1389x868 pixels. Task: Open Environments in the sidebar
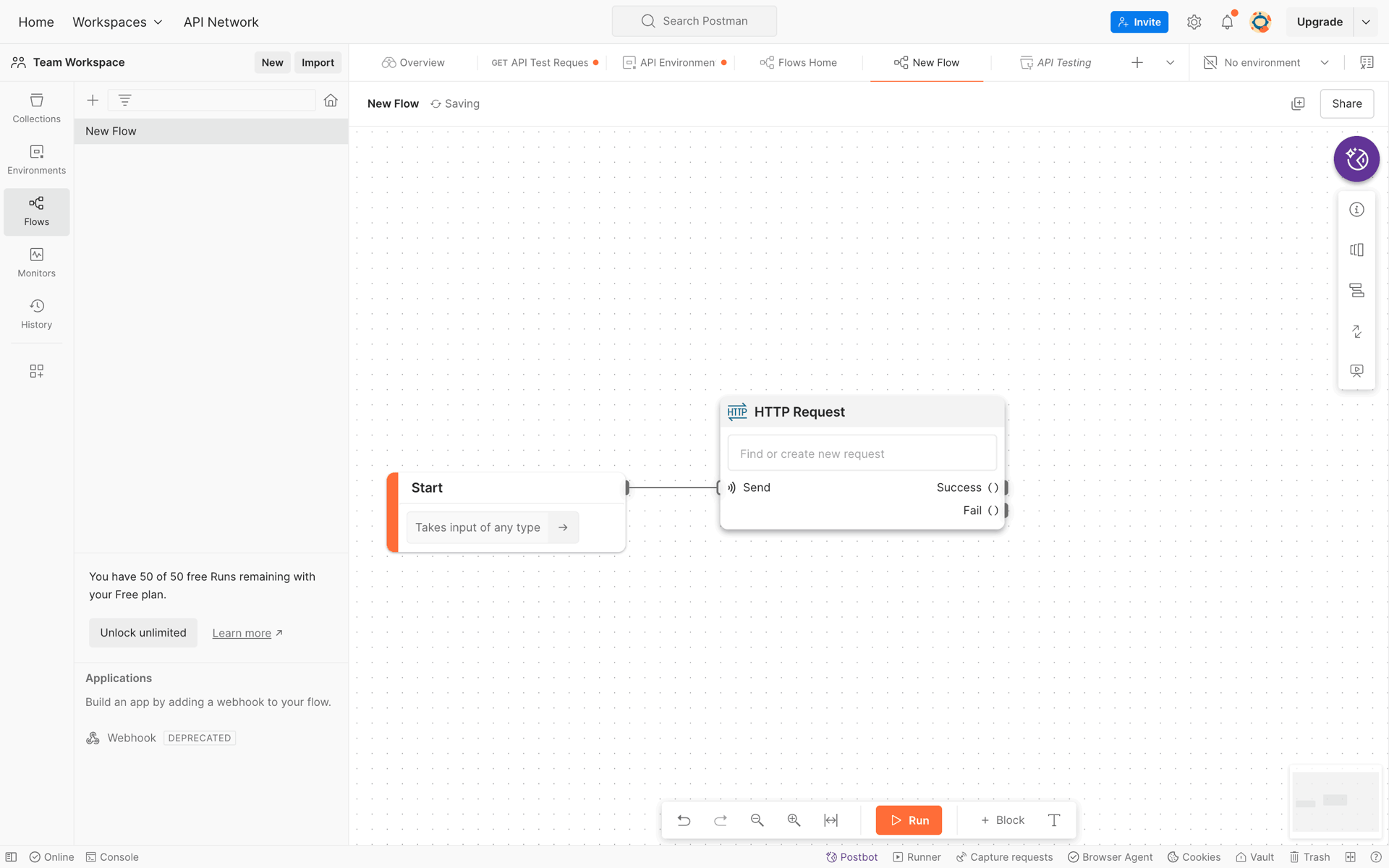coord(36,160)
